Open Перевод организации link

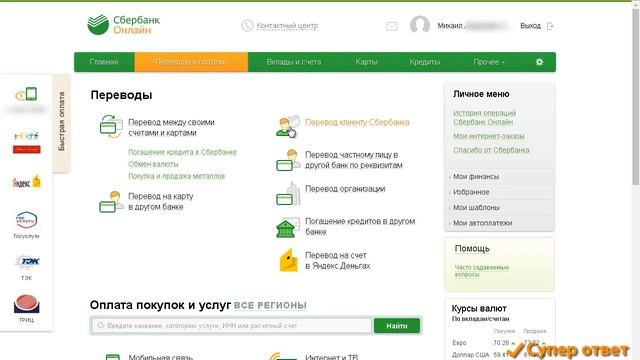tap(345, 189)
